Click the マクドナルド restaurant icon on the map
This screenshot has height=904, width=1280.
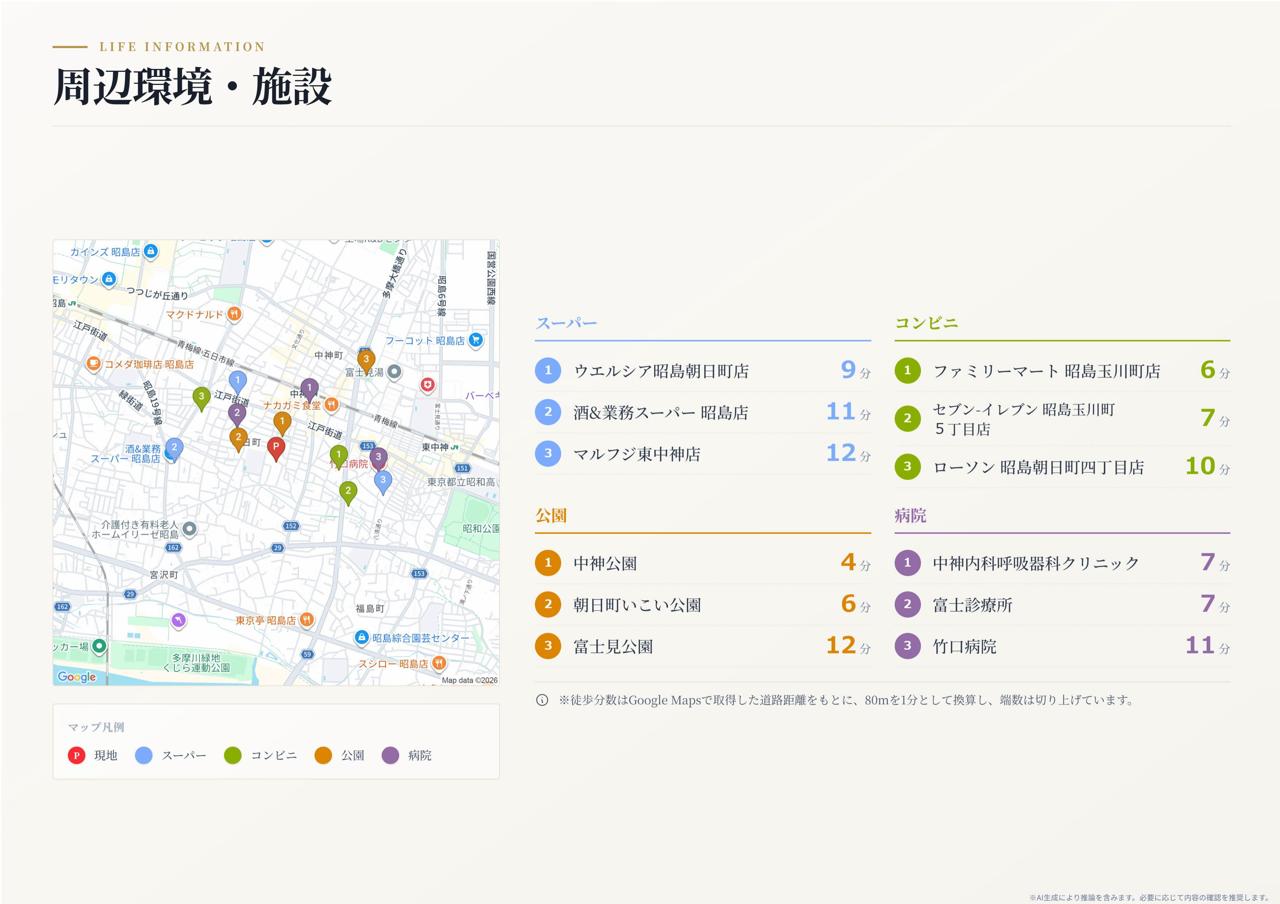[x=234, y=314]
